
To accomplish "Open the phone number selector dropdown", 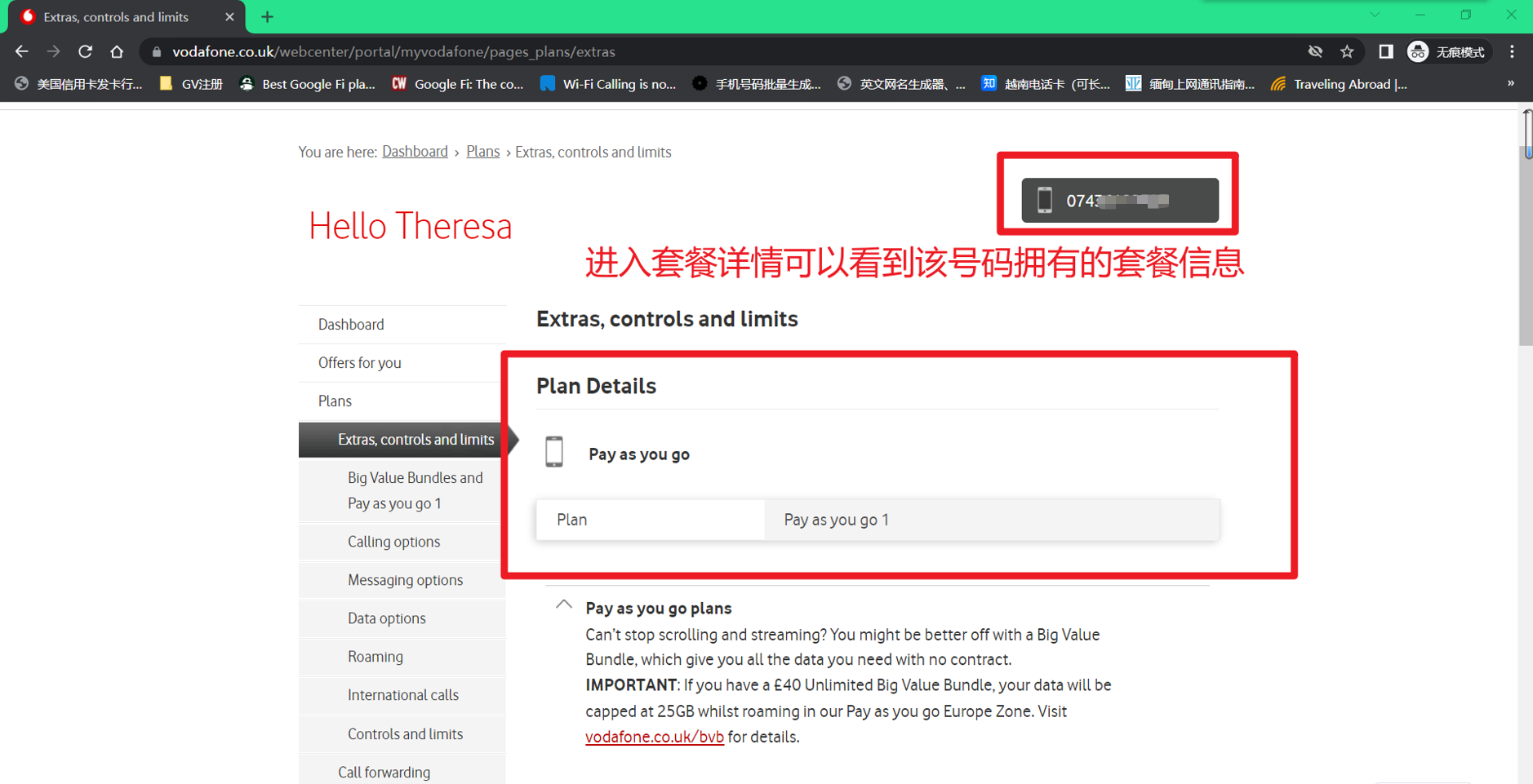I will 1119,201.
